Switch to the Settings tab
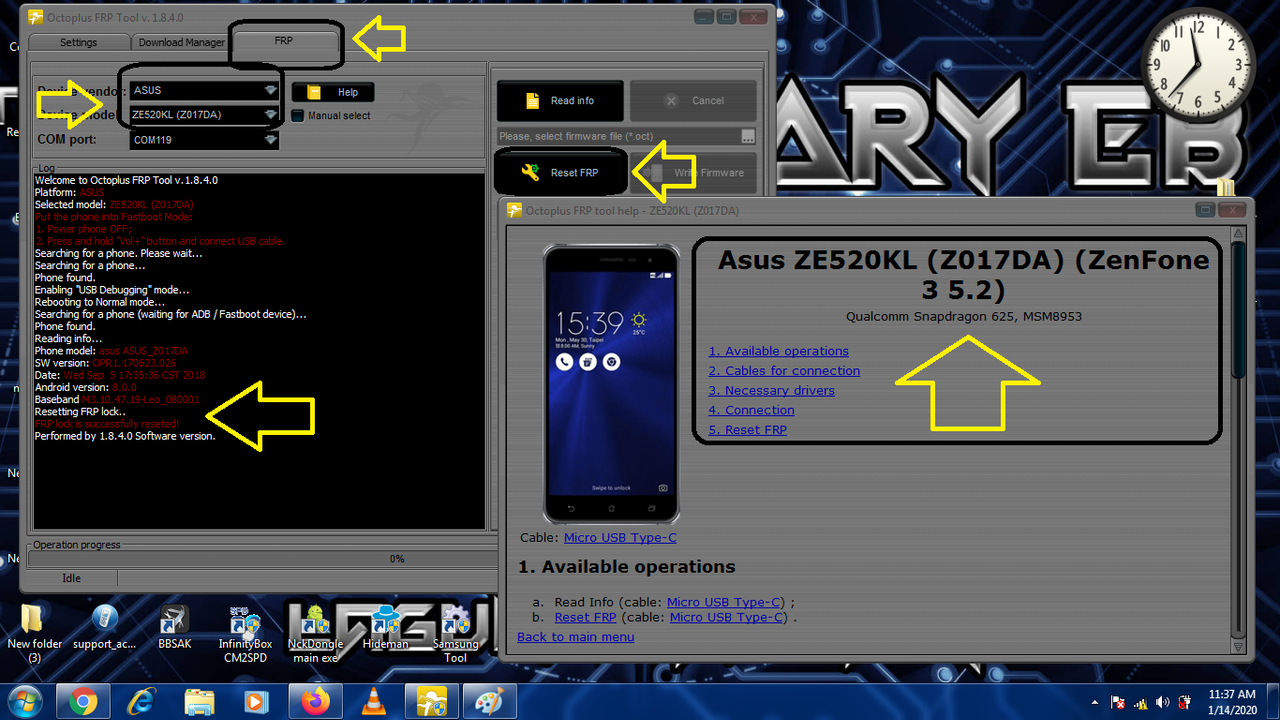Image resolution: width=1280 pixels, height=720 pixels. point(78,42)
